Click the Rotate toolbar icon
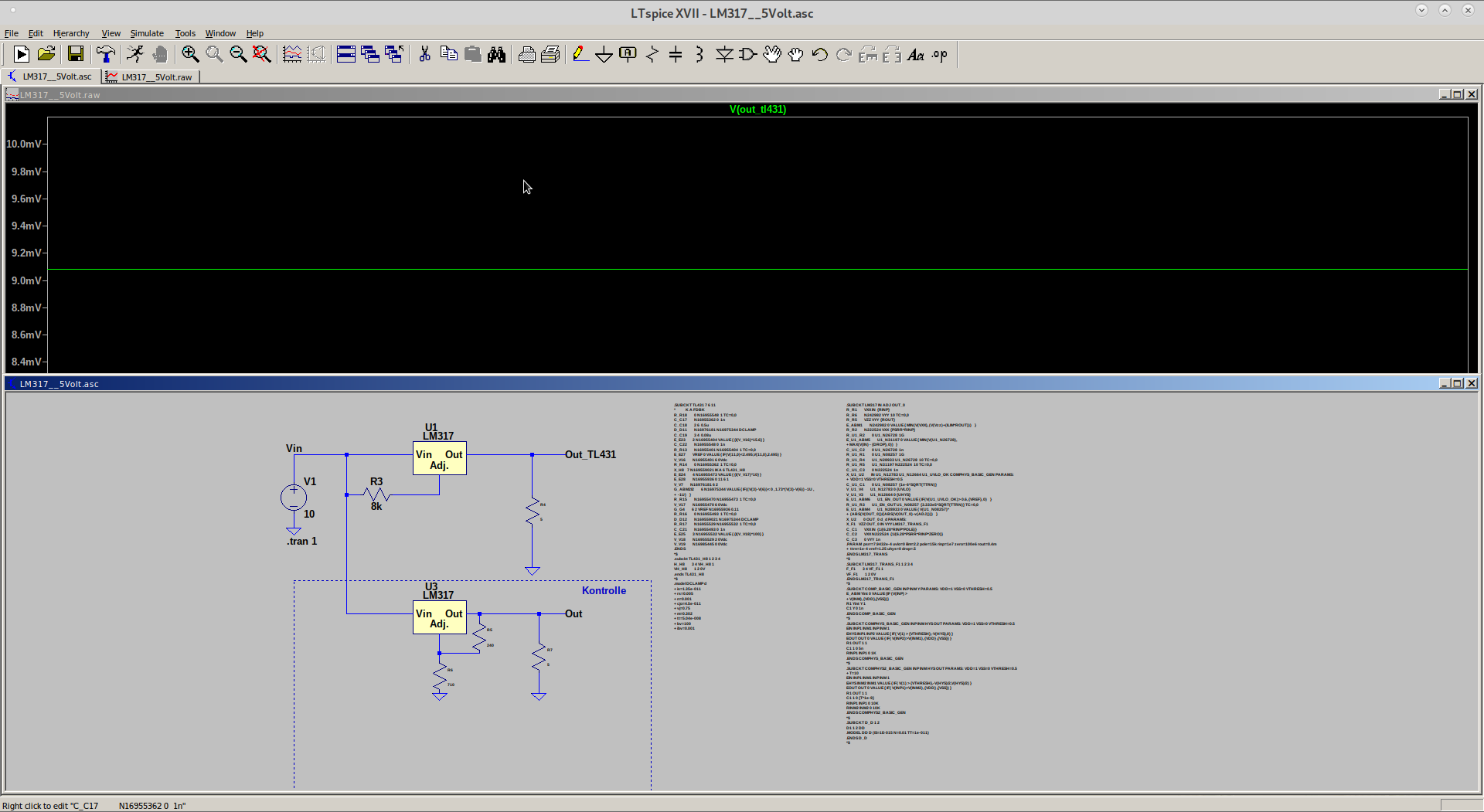This screenshot has height=812, width=1484. point(868,54)
